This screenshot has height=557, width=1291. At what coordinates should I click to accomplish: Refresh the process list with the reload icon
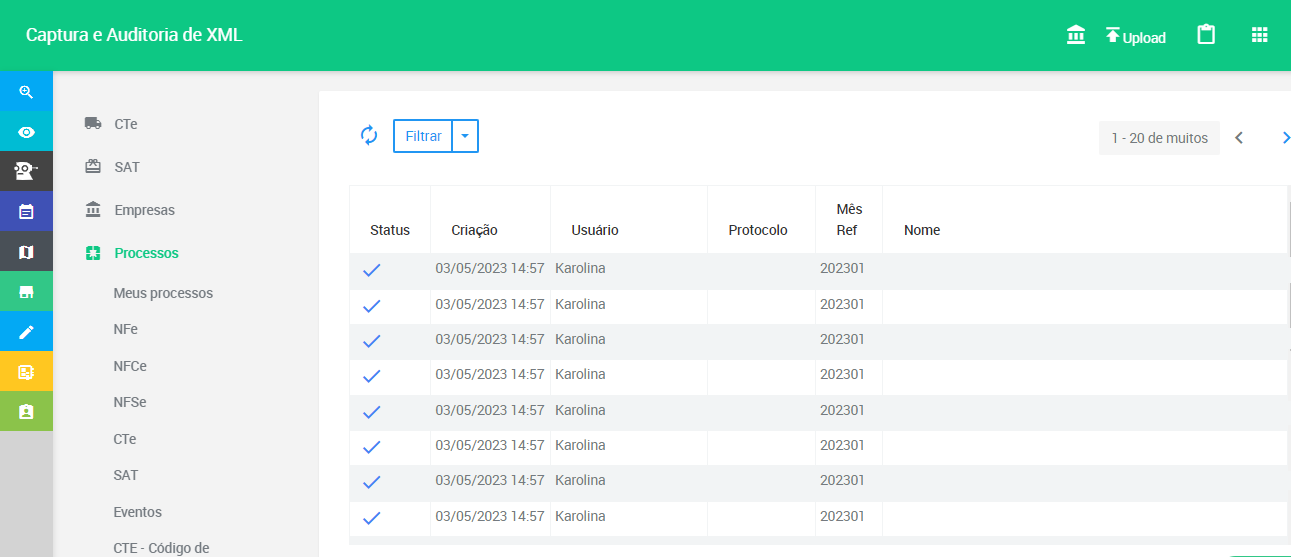point(369,135)
